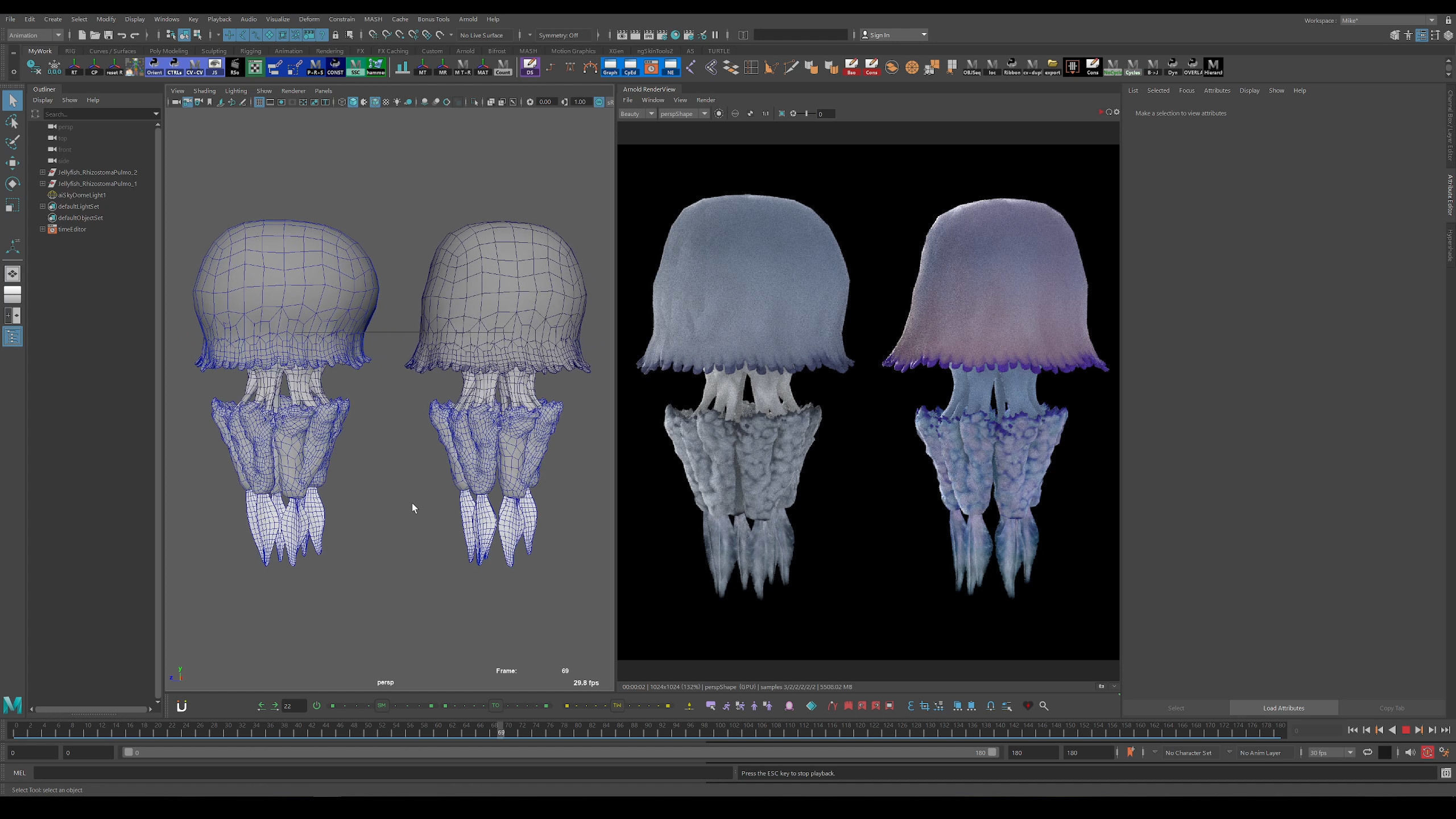The width and height of the screenshot is (1456, 819).
Task: Expand Jellyfish_RhizostomaPulmo_1 in Outliner
Action: click(x=43, y=183)
